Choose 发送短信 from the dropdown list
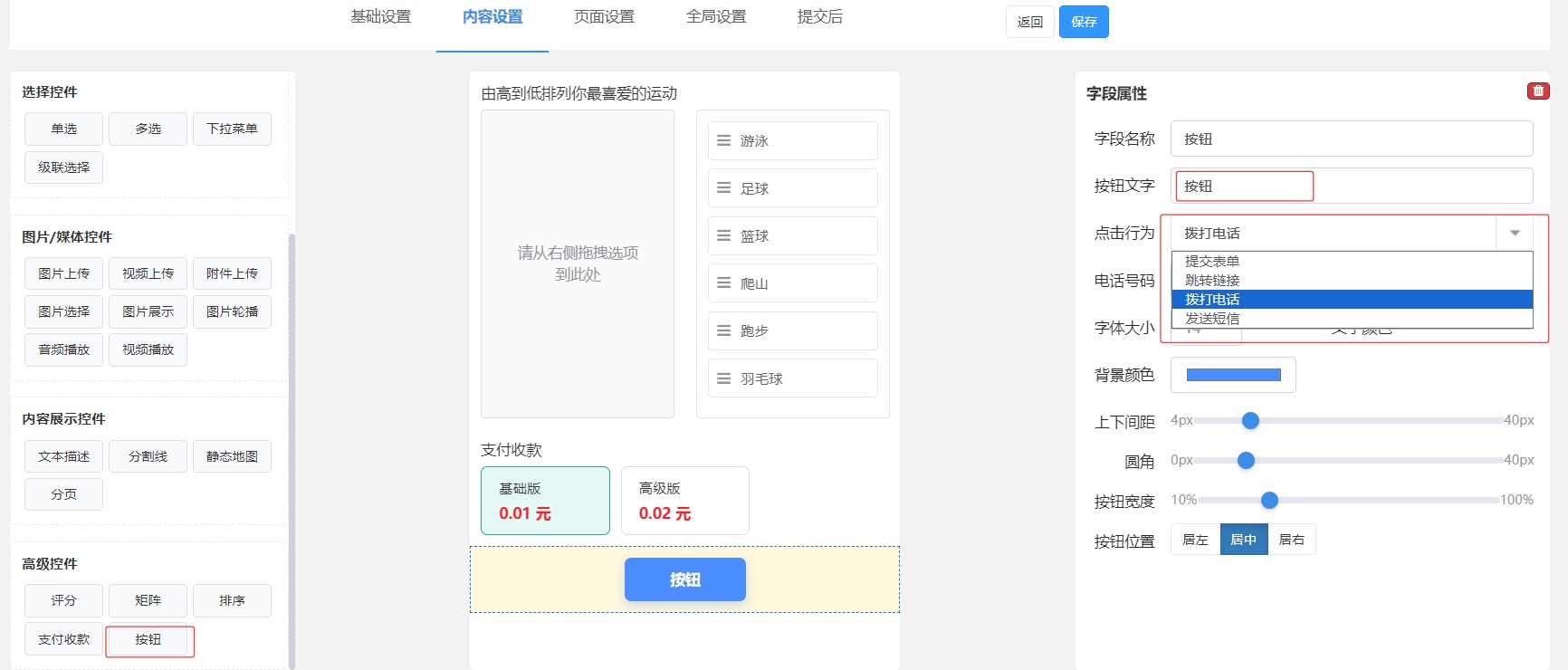This screenshot has width=1568, height=670. (1212, 319)
